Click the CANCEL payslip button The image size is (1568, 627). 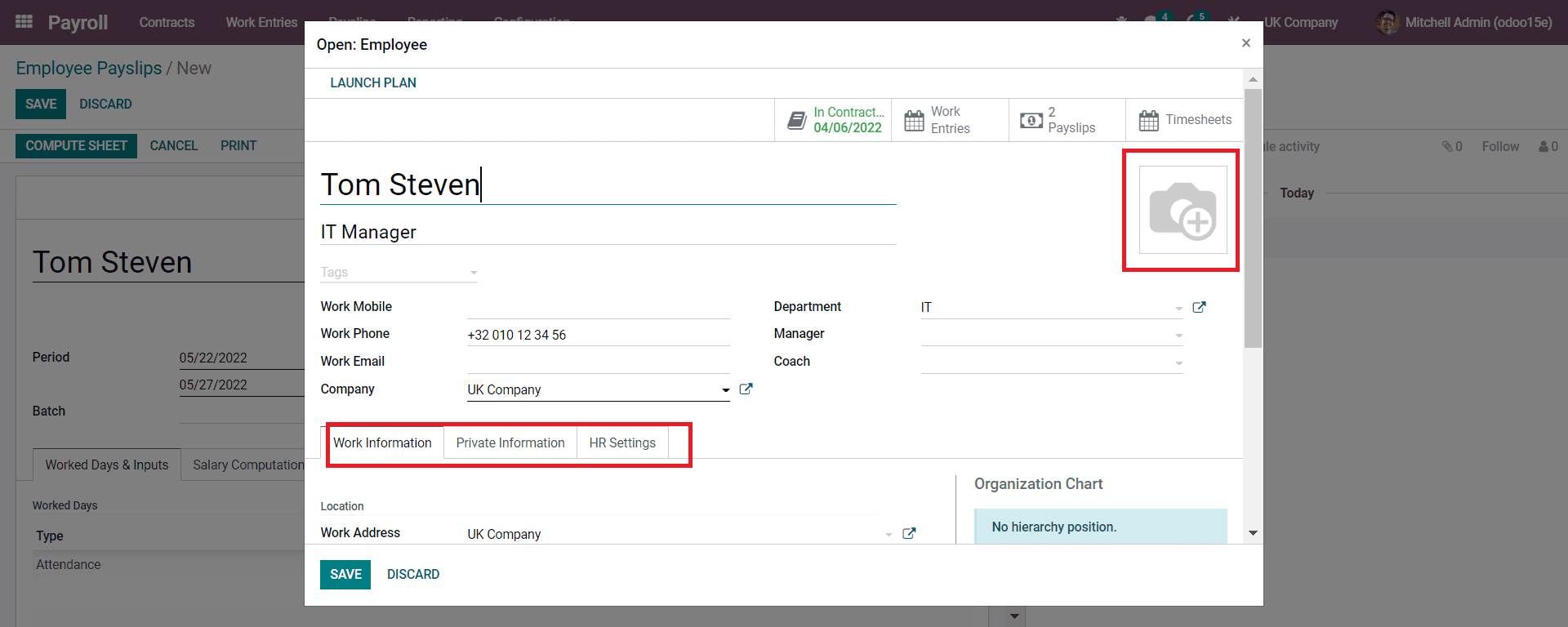174,145
